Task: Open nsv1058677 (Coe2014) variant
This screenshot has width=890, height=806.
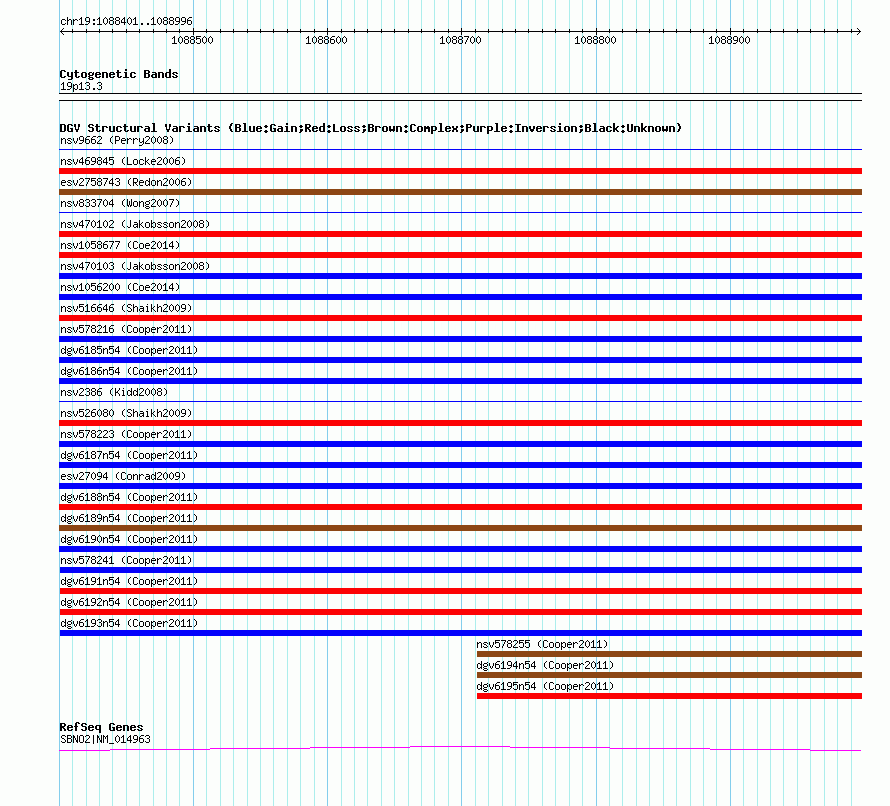Action: click(x=120, y=245)
